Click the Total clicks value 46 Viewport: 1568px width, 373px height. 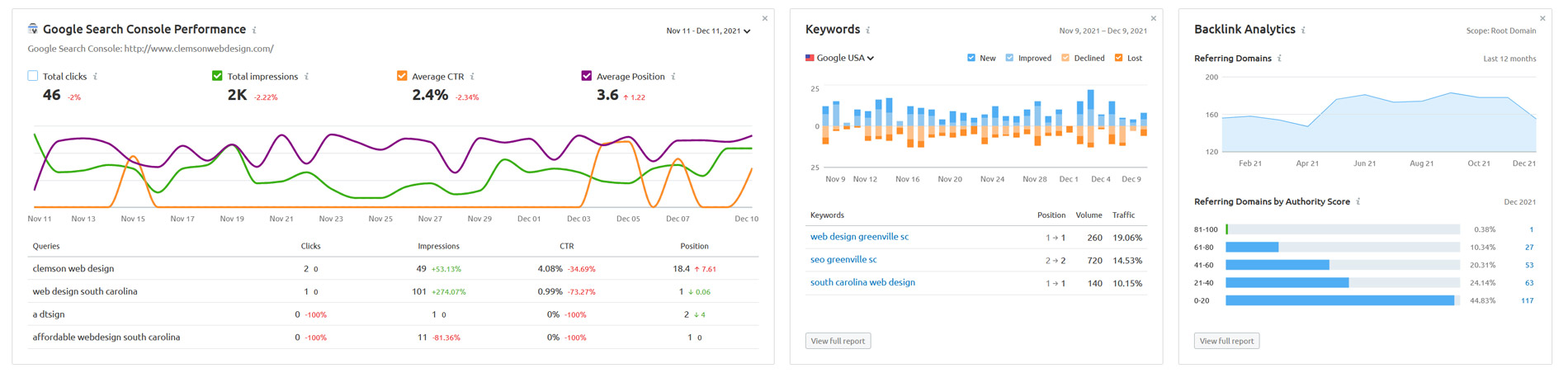(x=51, y=95)
